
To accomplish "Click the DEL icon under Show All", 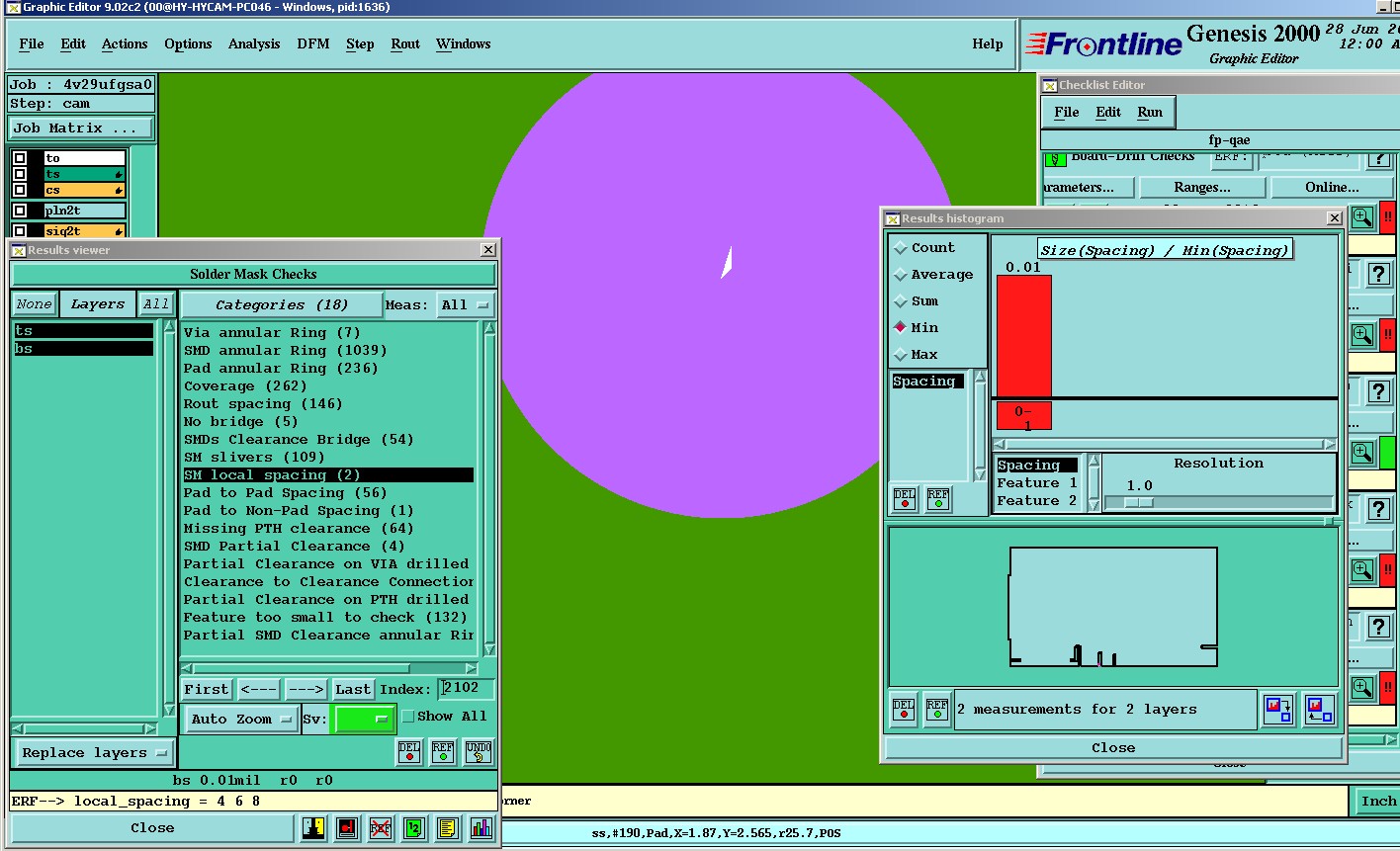I will [409, 752].
